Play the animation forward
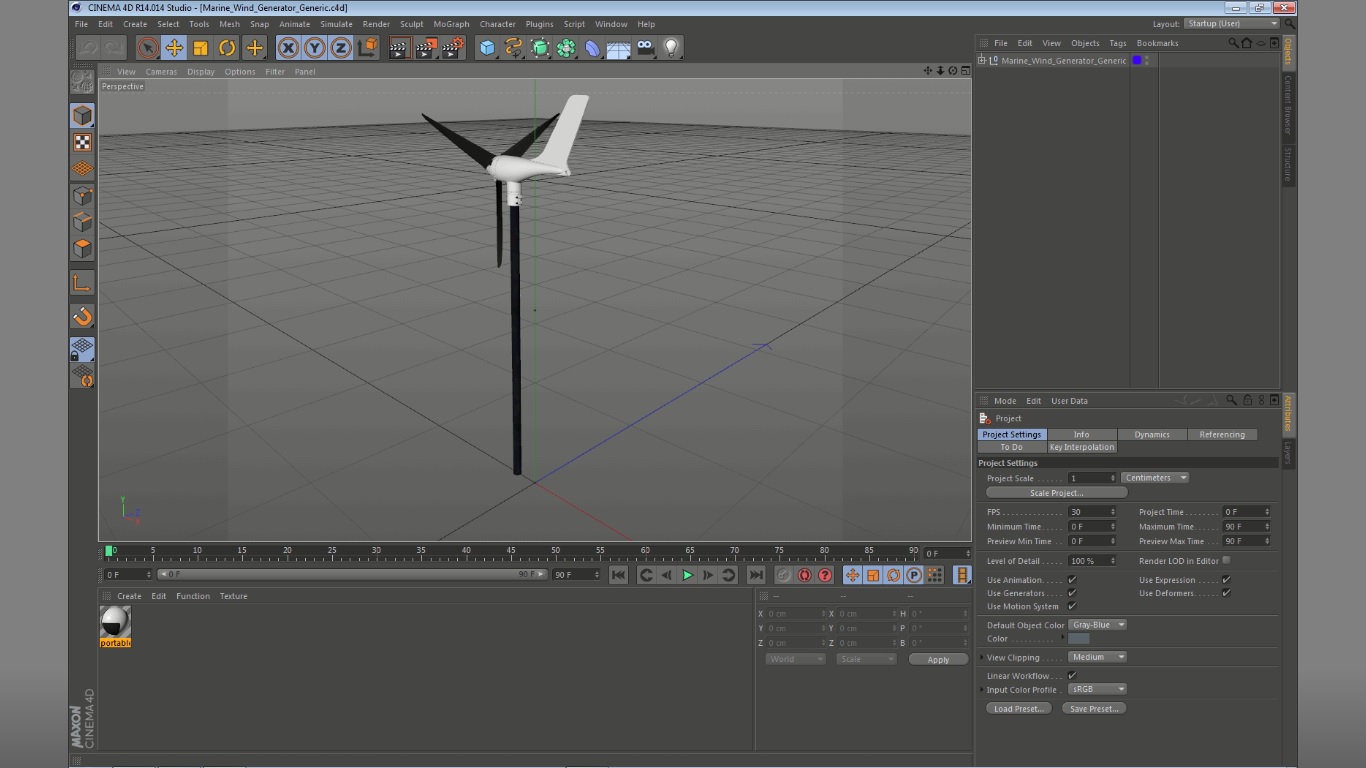 [x=687, y=575]
